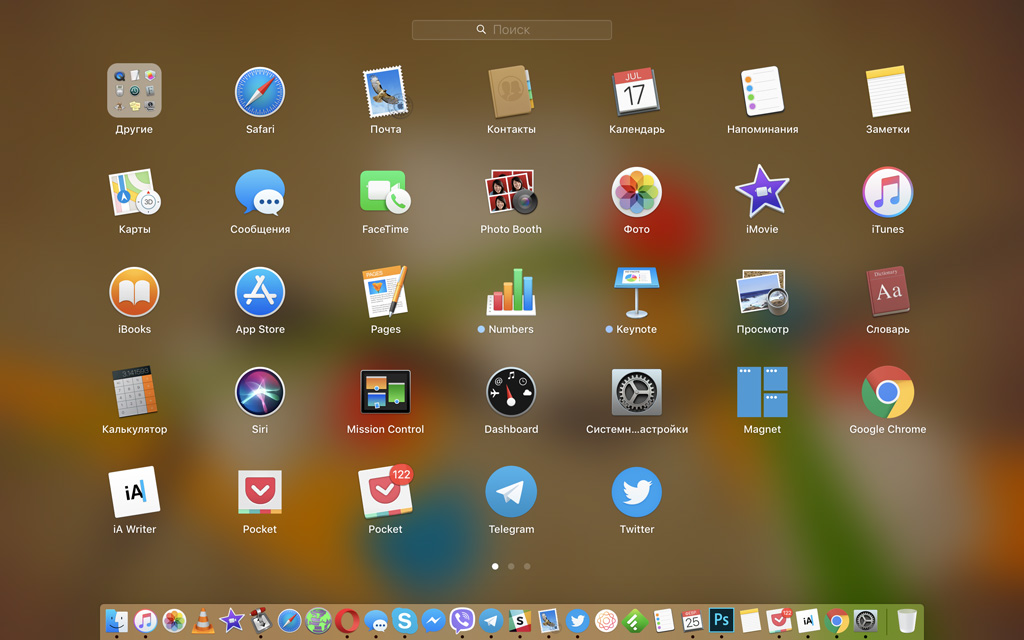Jump to the third Launchpad page dot
This screenshot has height=640, width=1024.
click(x=527, y=566)
